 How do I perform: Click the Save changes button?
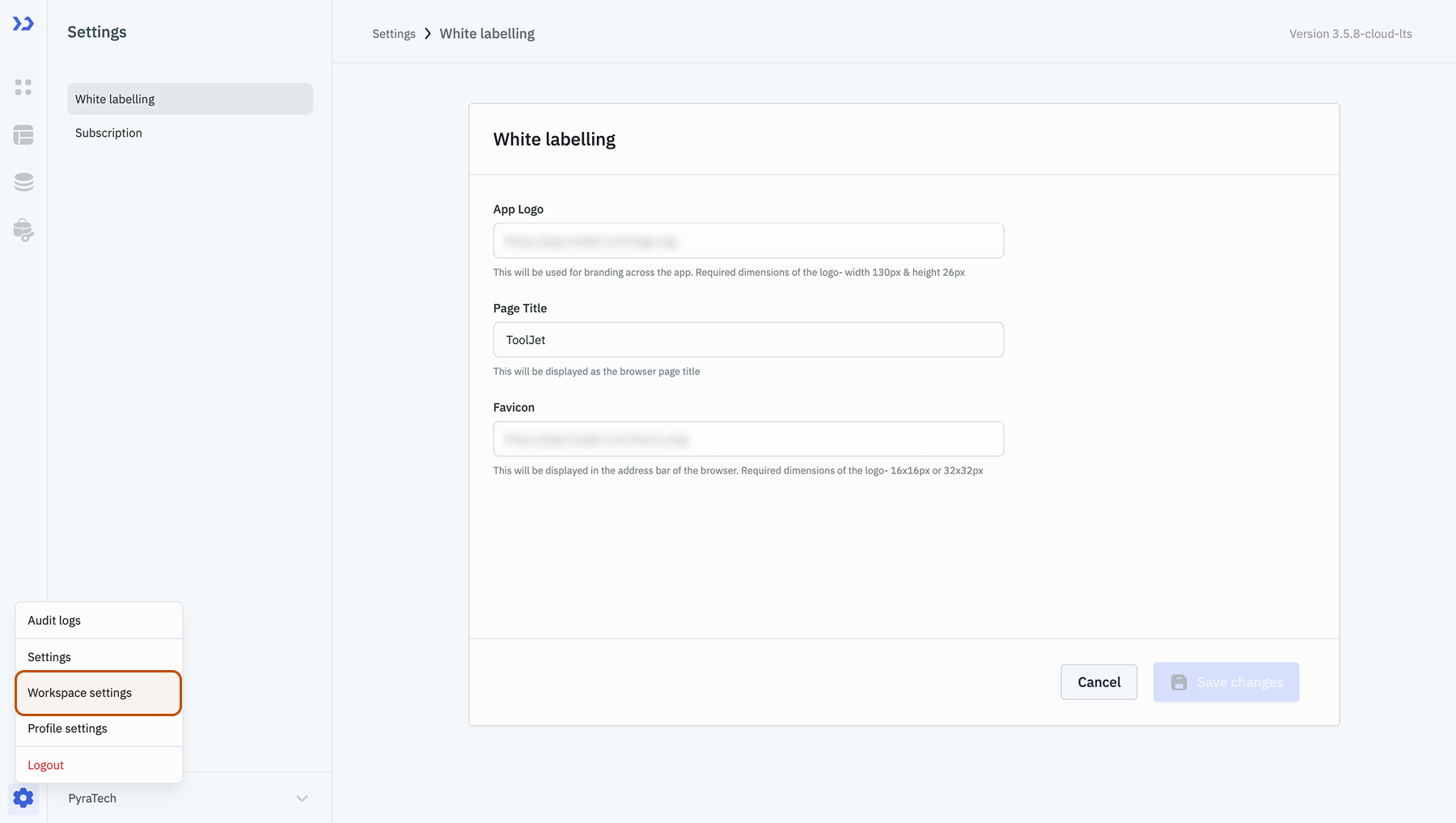tap(1226, 682)
